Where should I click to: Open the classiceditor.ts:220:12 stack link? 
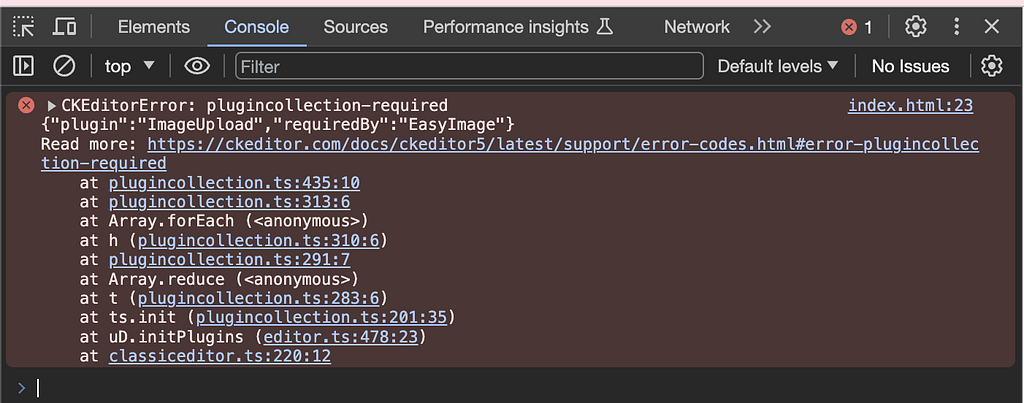219,356
